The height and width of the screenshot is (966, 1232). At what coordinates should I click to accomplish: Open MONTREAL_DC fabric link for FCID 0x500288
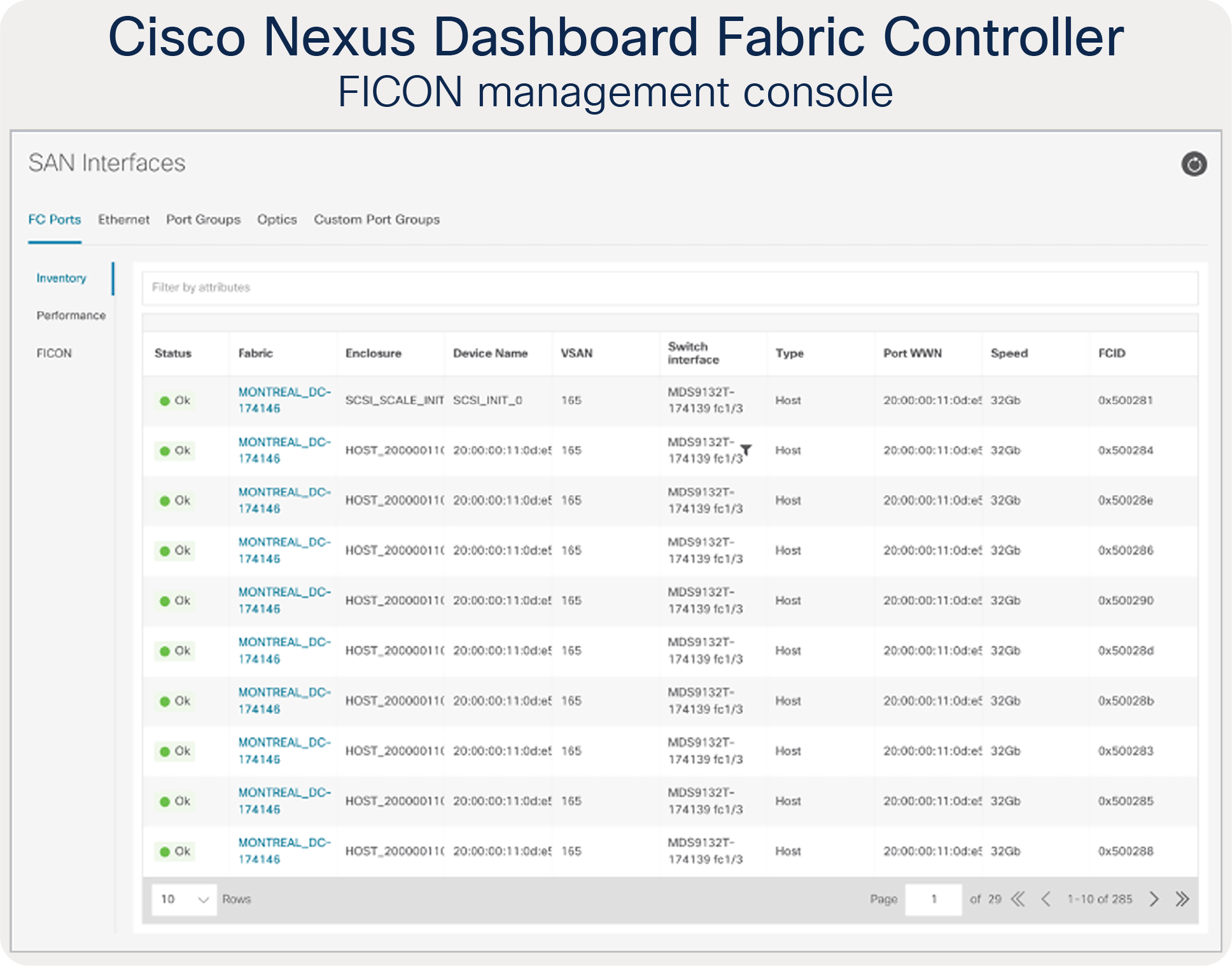pyautogui.click(x=284, y=851)
